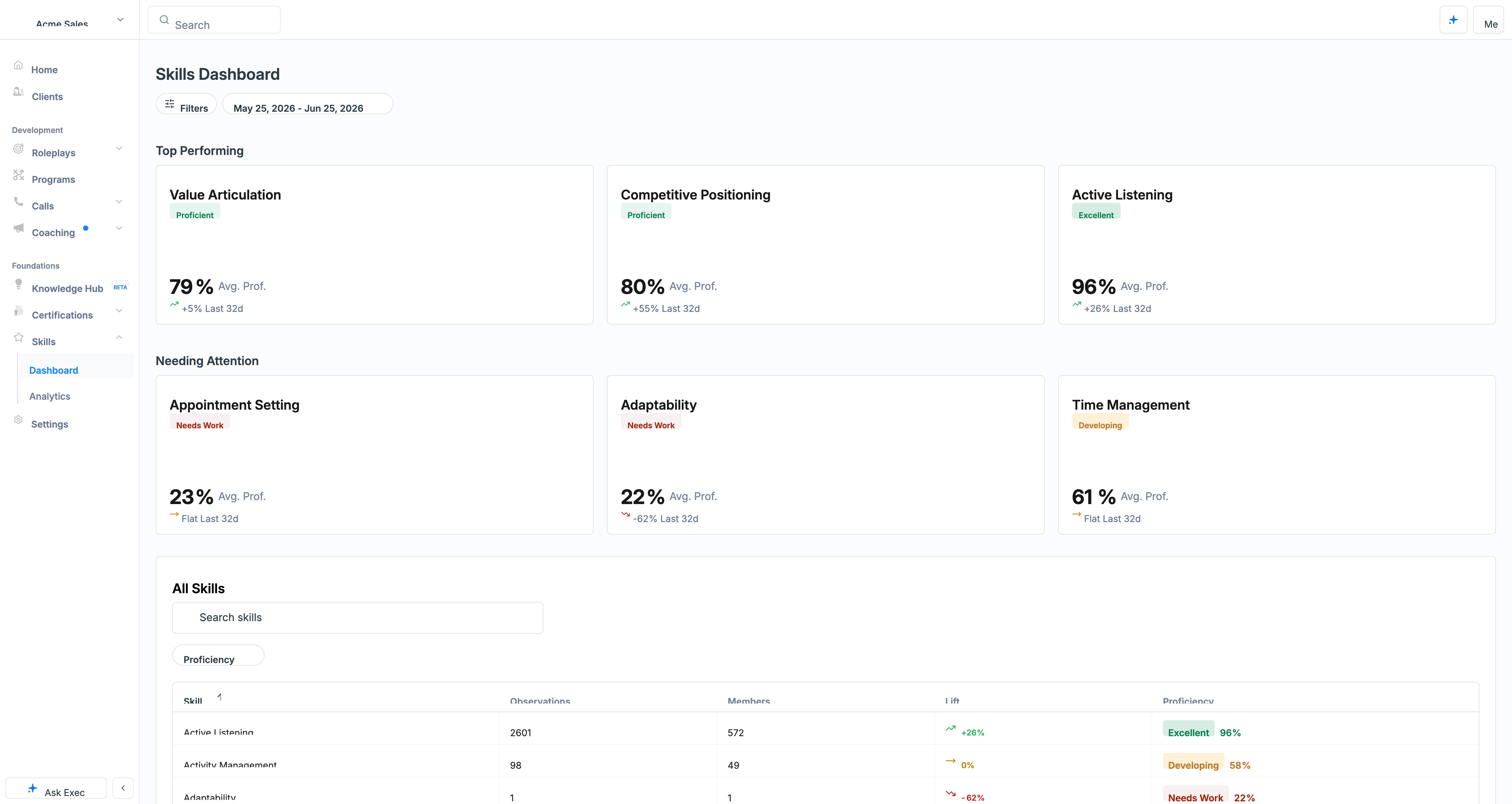
Task: Click trend icon in Active Listening row
Action: [x=950, y=728]
